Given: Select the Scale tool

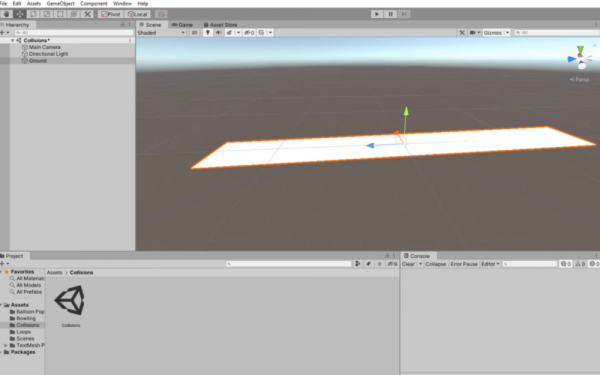Looking at the screenshot, I should coord(47,14).
